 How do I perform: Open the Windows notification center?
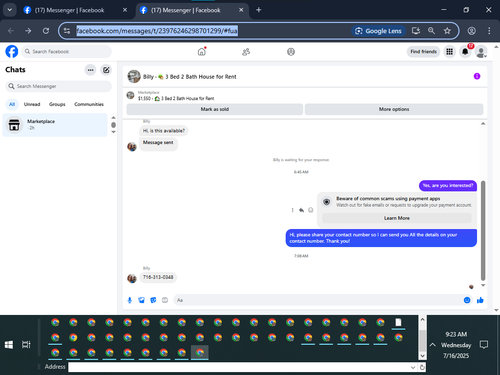pos(484,345)
